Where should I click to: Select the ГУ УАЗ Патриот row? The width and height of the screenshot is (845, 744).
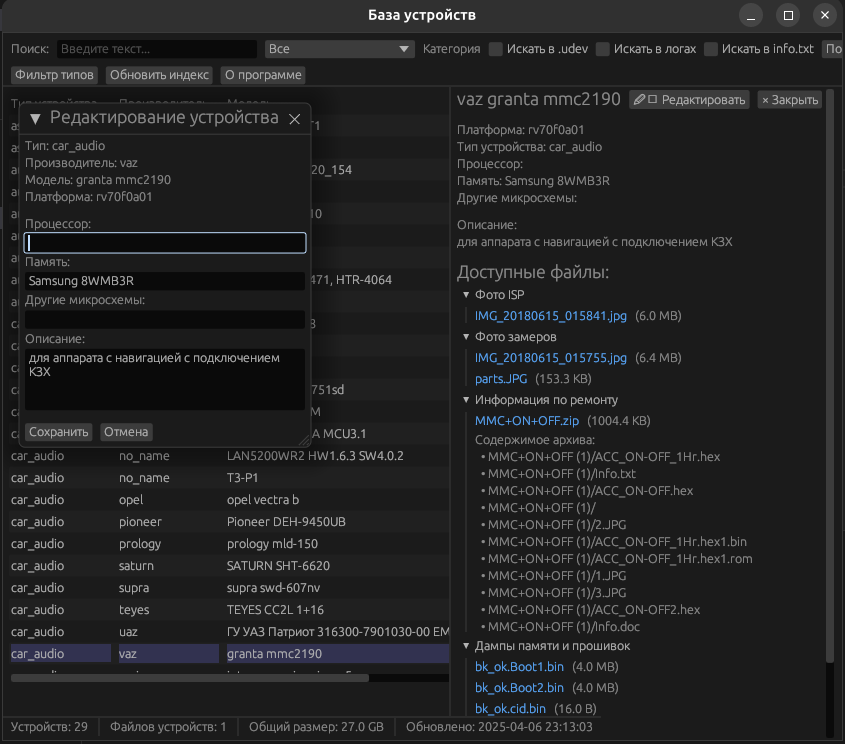(x=230, y=631)
